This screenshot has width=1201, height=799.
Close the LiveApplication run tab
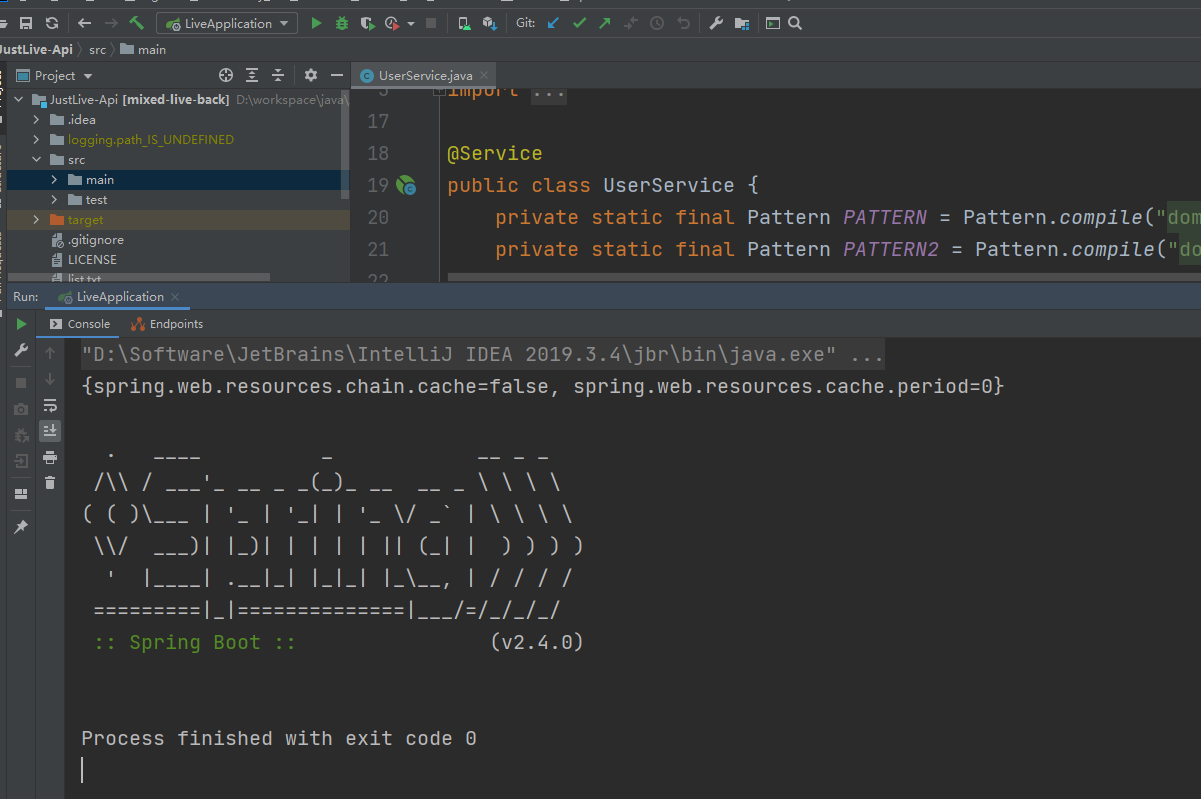click(x=175, y=297)
